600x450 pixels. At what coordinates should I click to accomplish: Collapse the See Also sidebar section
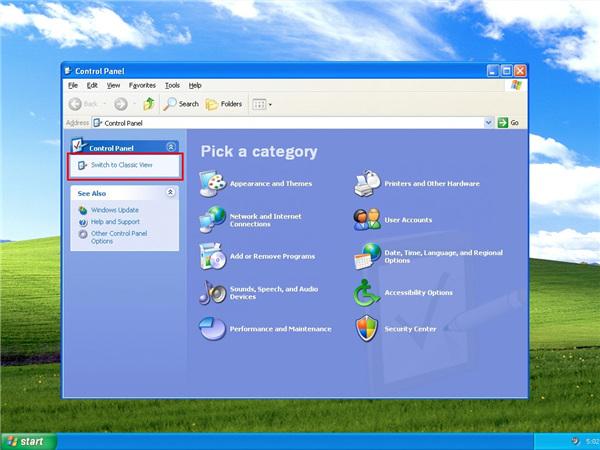click(x=171, y=193)
